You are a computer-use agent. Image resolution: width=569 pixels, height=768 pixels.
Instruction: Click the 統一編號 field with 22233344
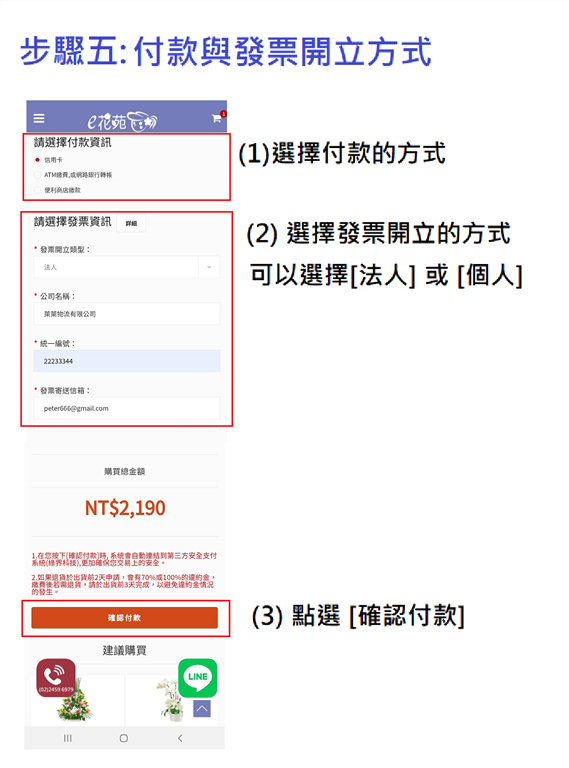coord(127,361)
